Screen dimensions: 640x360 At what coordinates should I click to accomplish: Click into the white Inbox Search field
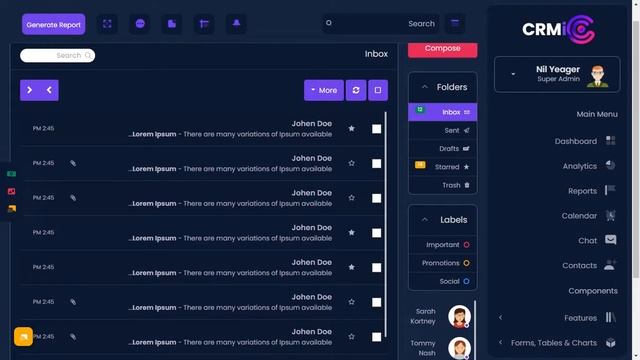58,56
